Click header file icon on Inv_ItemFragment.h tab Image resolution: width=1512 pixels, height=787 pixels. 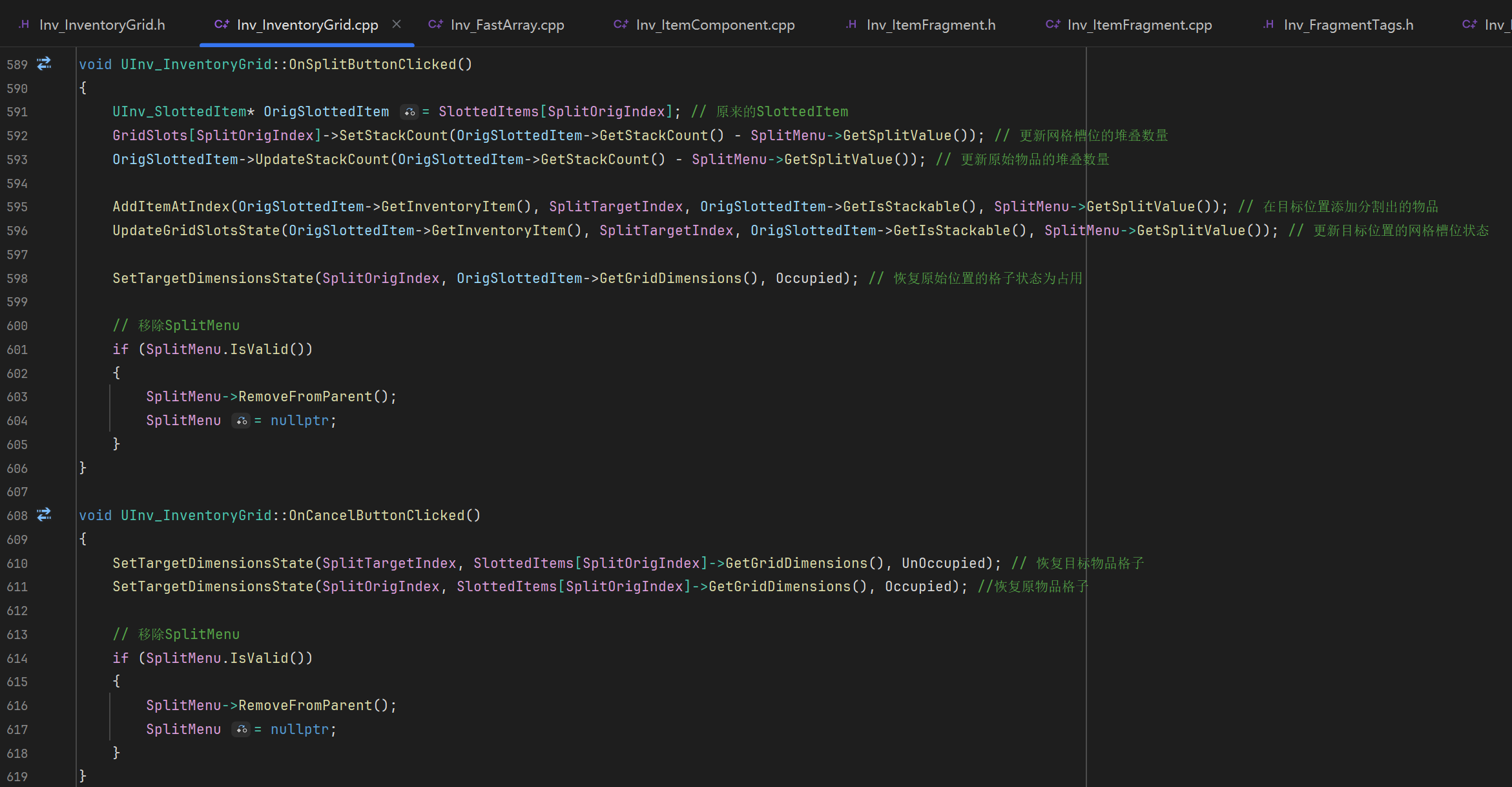click(x=851, y=25)
